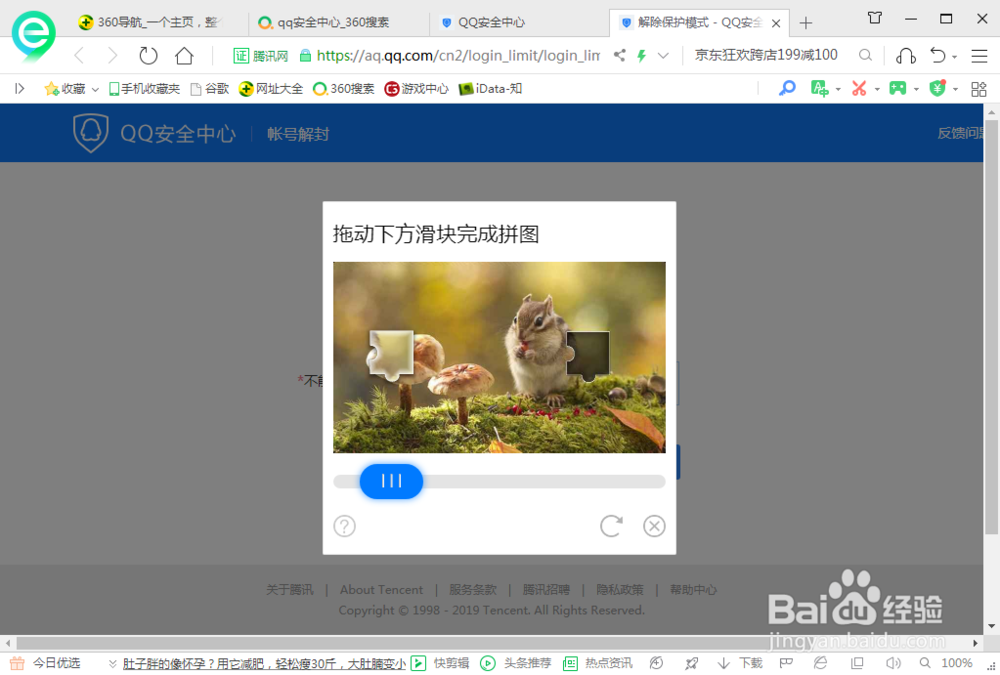This screenshot has width=1000, height=675.
Task: Click the 腾讯网 site certificate badge
Action: (260, 56)
